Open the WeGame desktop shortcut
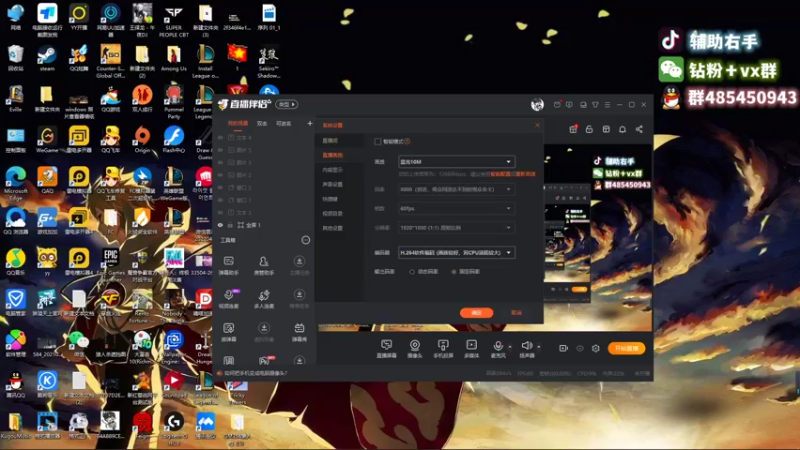The height and width of the screenshot is (450, 800). click(47, 140)
